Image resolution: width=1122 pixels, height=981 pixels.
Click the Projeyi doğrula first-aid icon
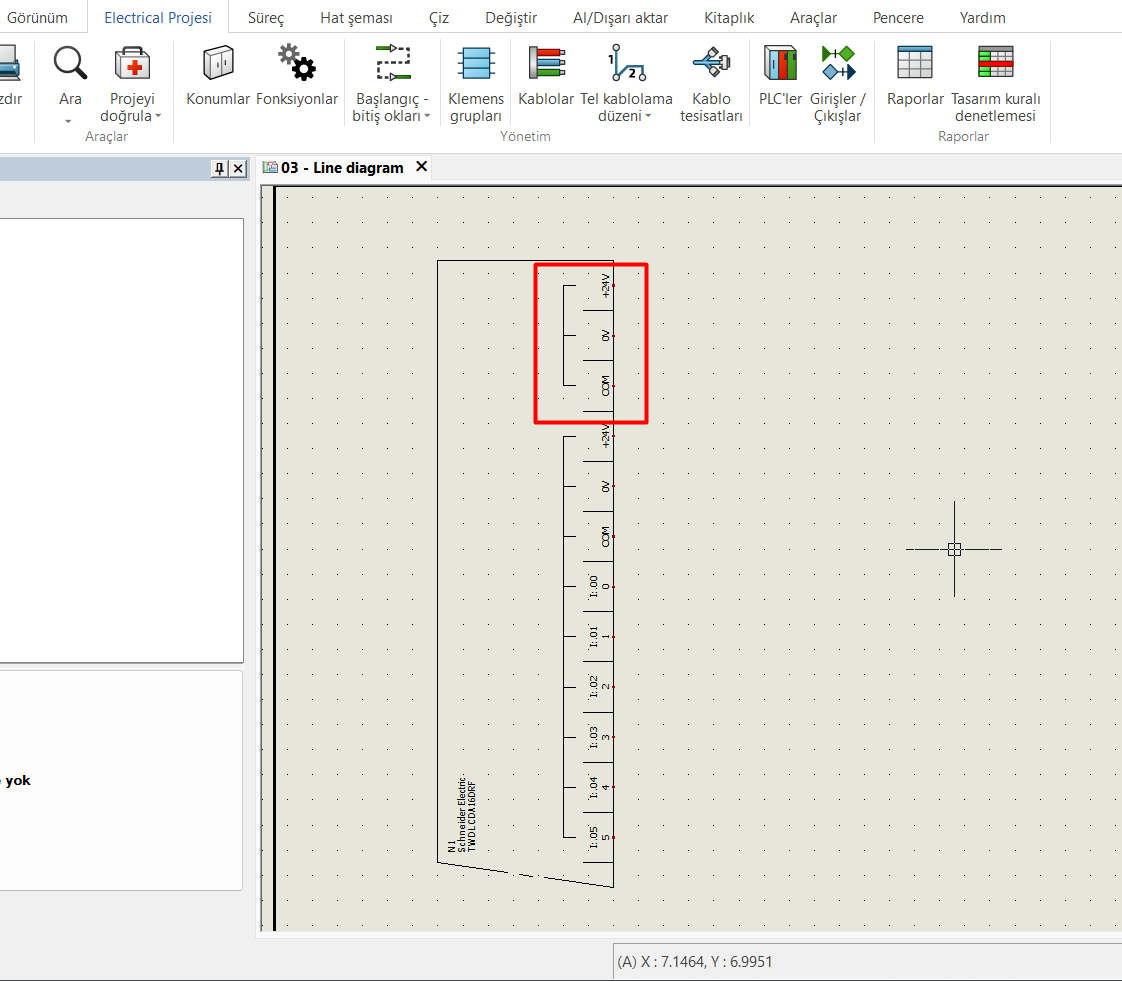click(x=132, y=63)
